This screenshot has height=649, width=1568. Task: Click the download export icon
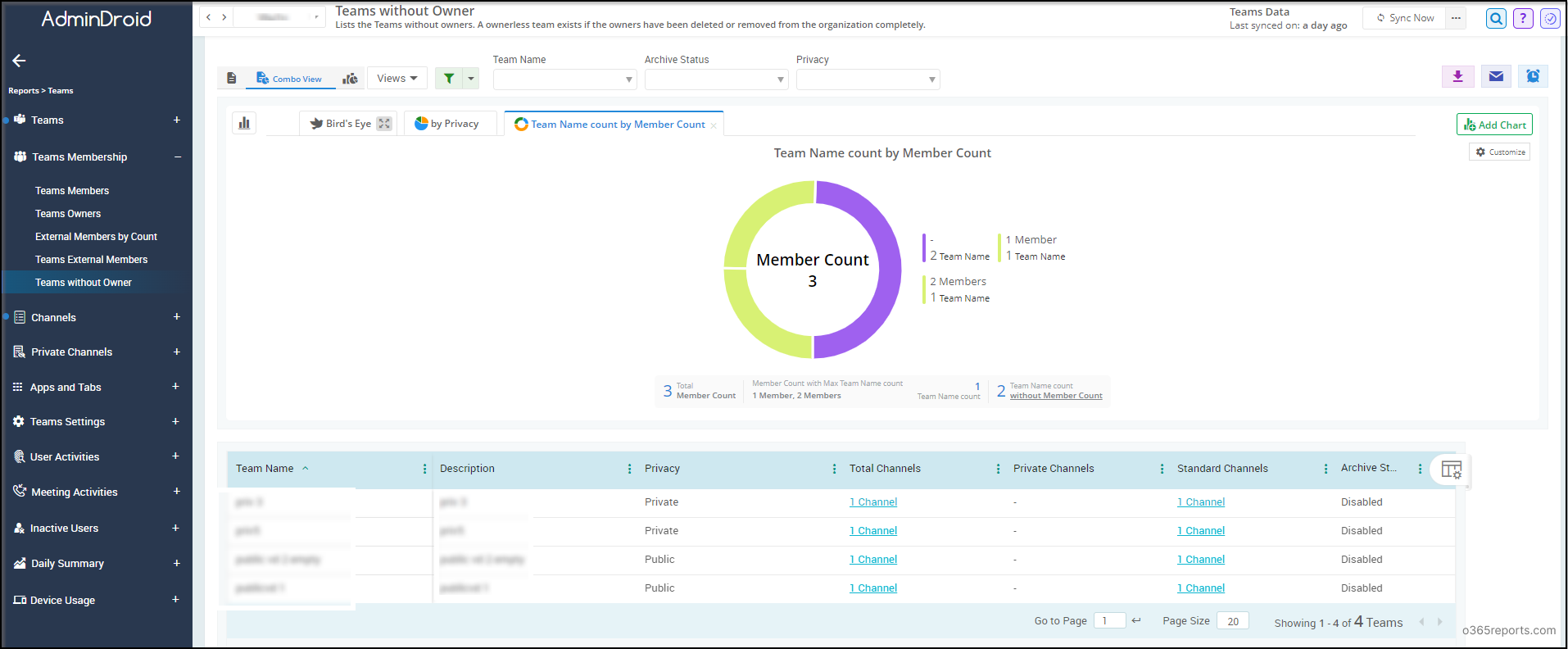pos(1457,76)
